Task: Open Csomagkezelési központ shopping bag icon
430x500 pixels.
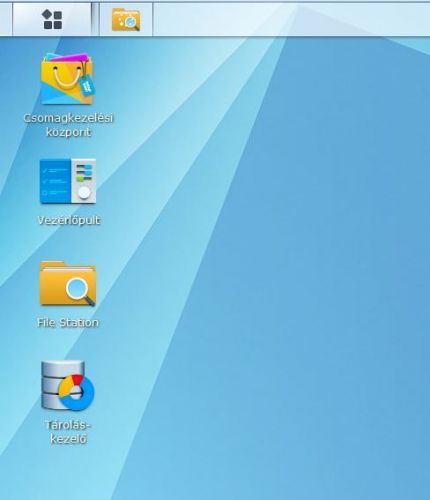Action: coord(68,79)
